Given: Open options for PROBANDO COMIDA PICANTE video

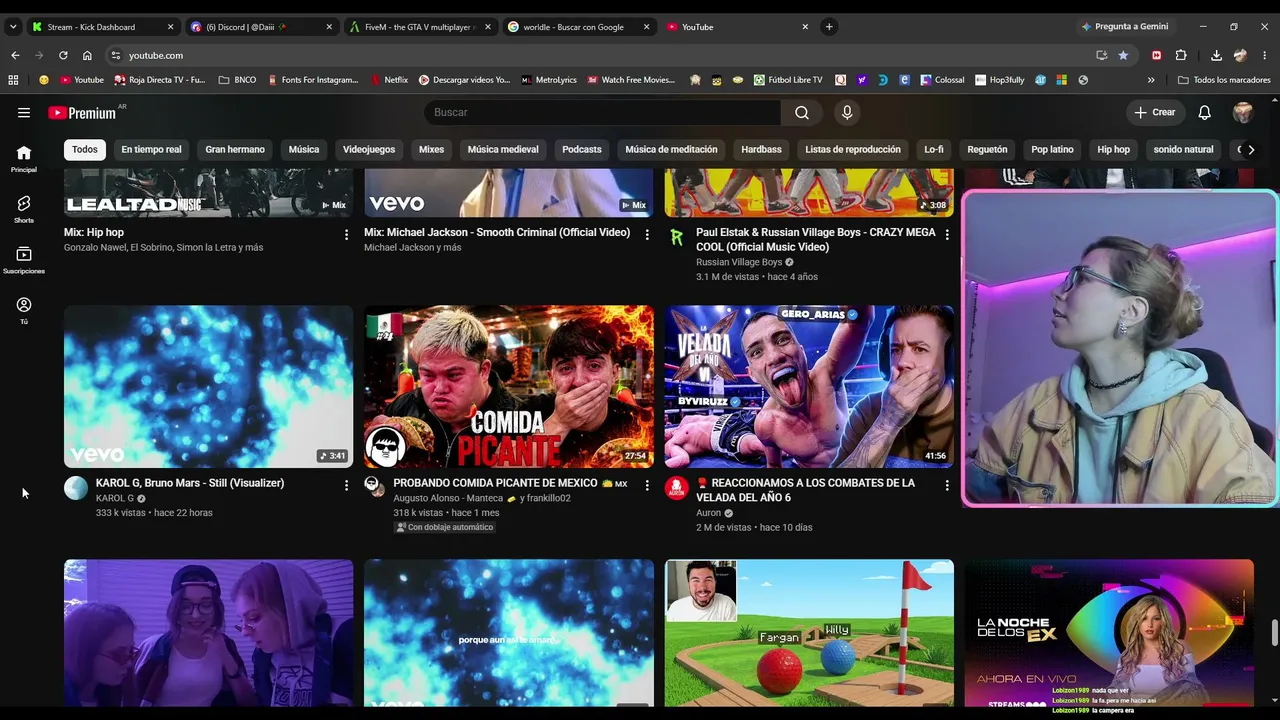Looking at the screenshot, I should 647,485.
